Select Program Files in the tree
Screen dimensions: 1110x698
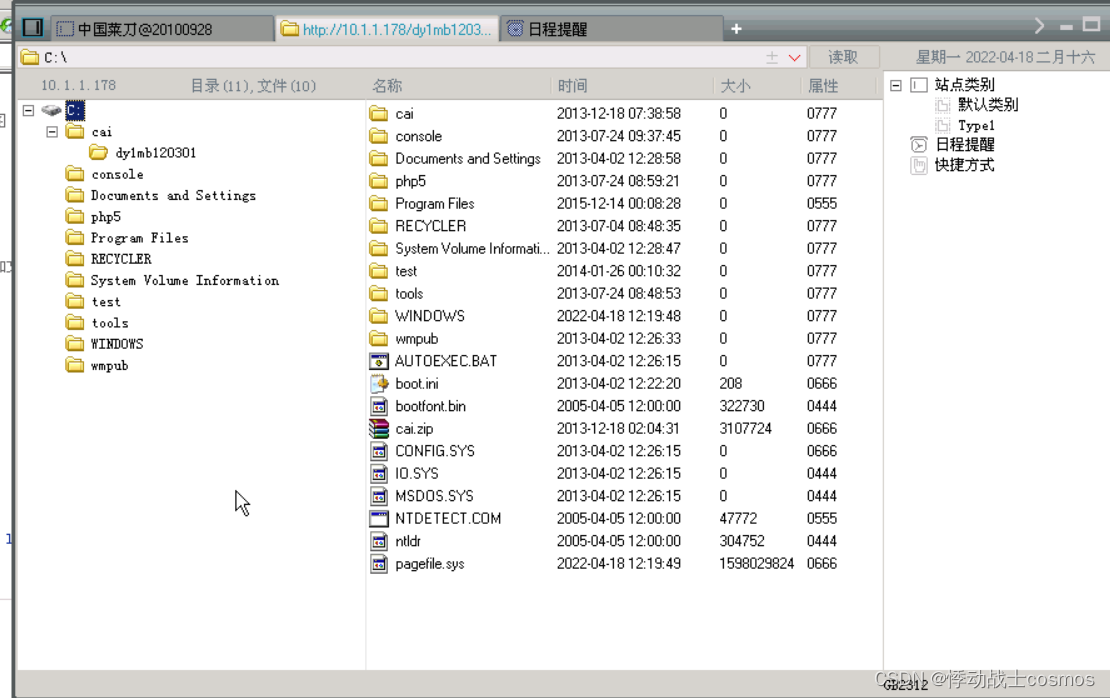pyautogui.click(x=127, y=238)
